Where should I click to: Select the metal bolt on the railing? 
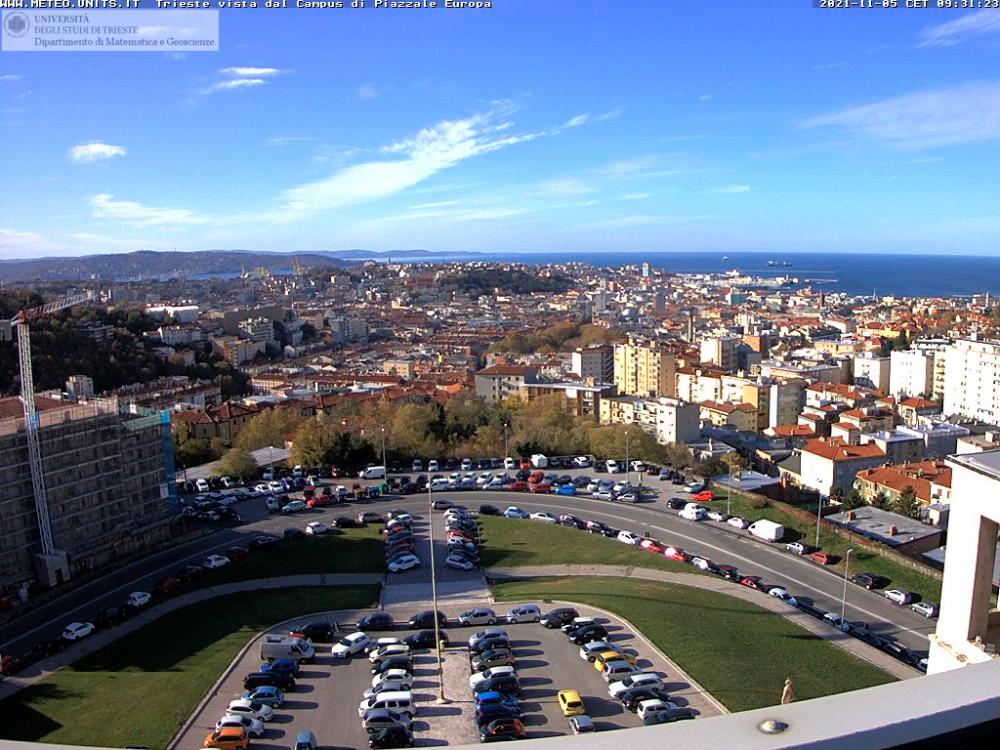771,726
